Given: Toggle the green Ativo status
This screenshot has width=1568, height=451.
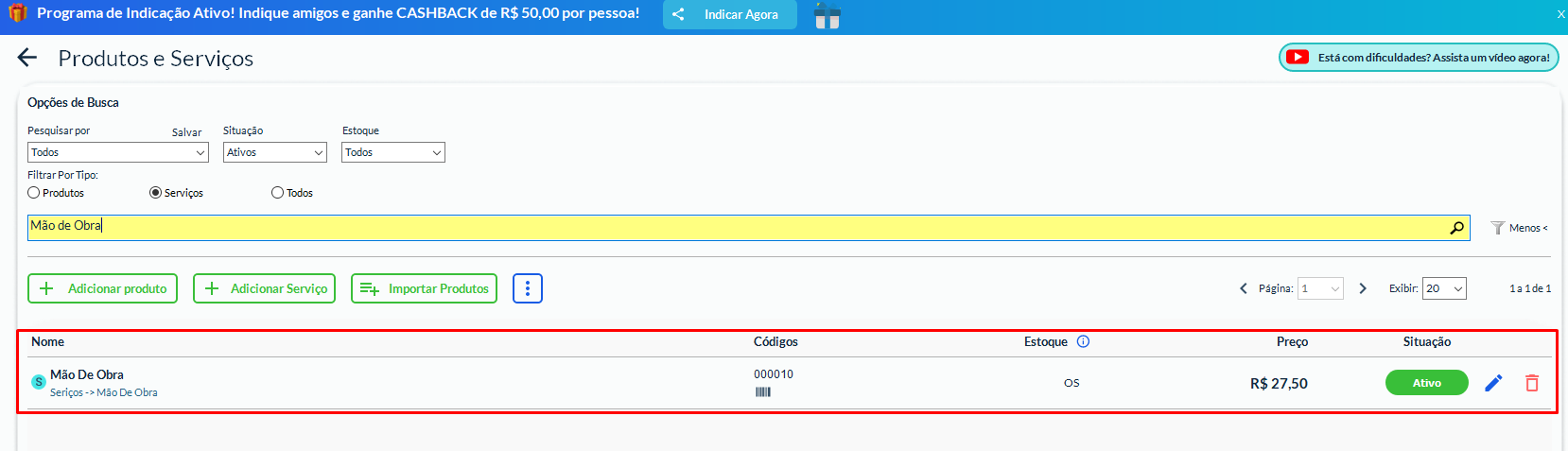Looking at the screenshot, I should (1426, 383).
